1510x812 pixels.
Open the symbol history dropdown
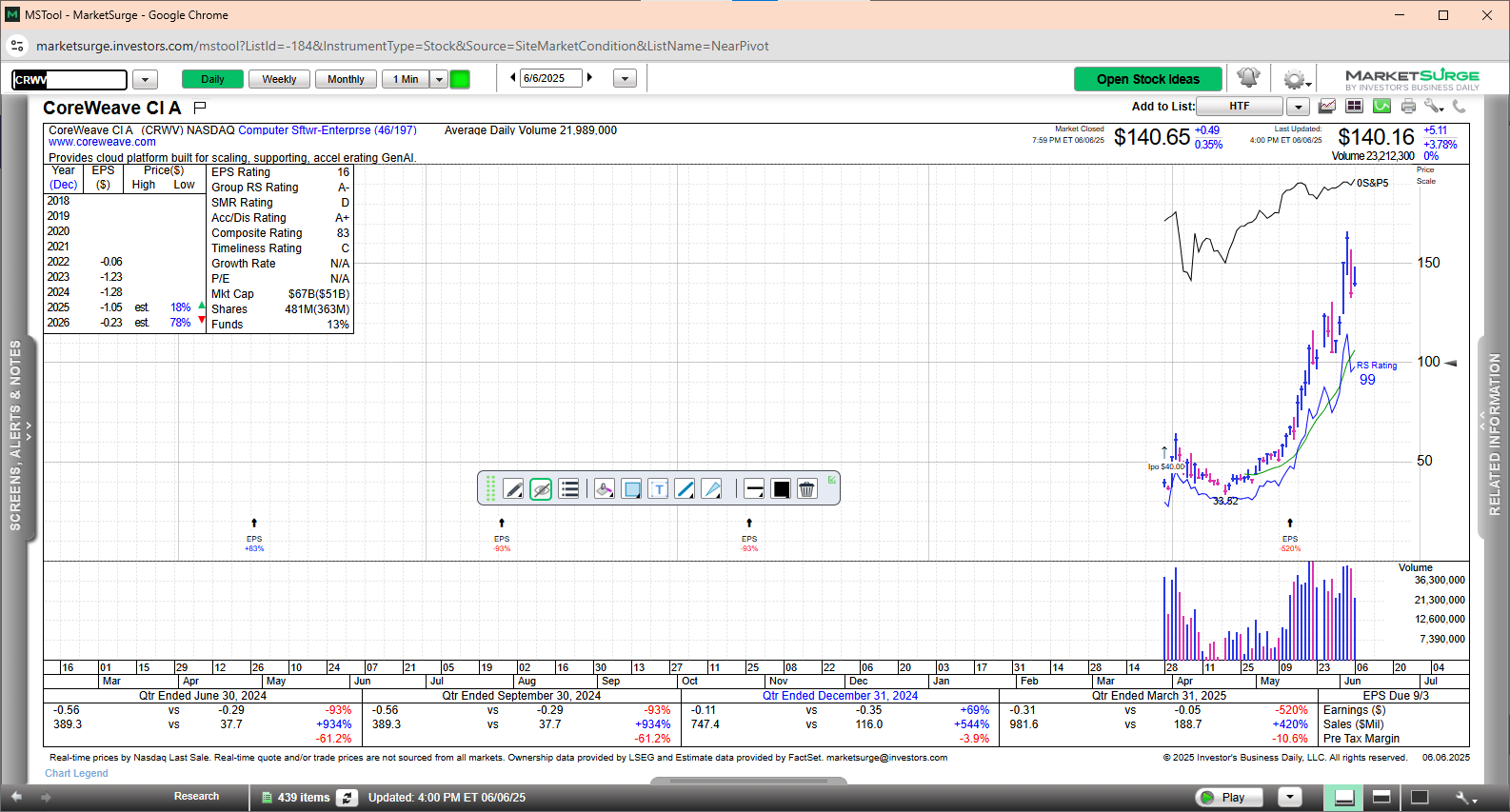(x=145, y=79)
